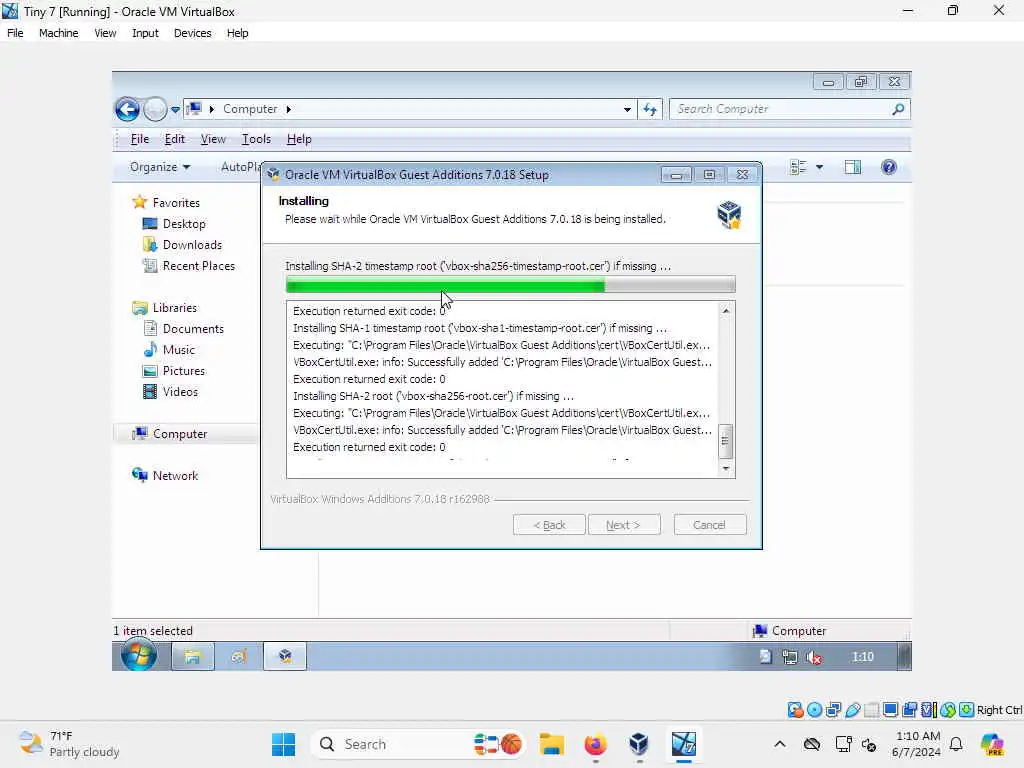
Task: Open the address bar history dropdown arrow
Action: coord(627,110)
